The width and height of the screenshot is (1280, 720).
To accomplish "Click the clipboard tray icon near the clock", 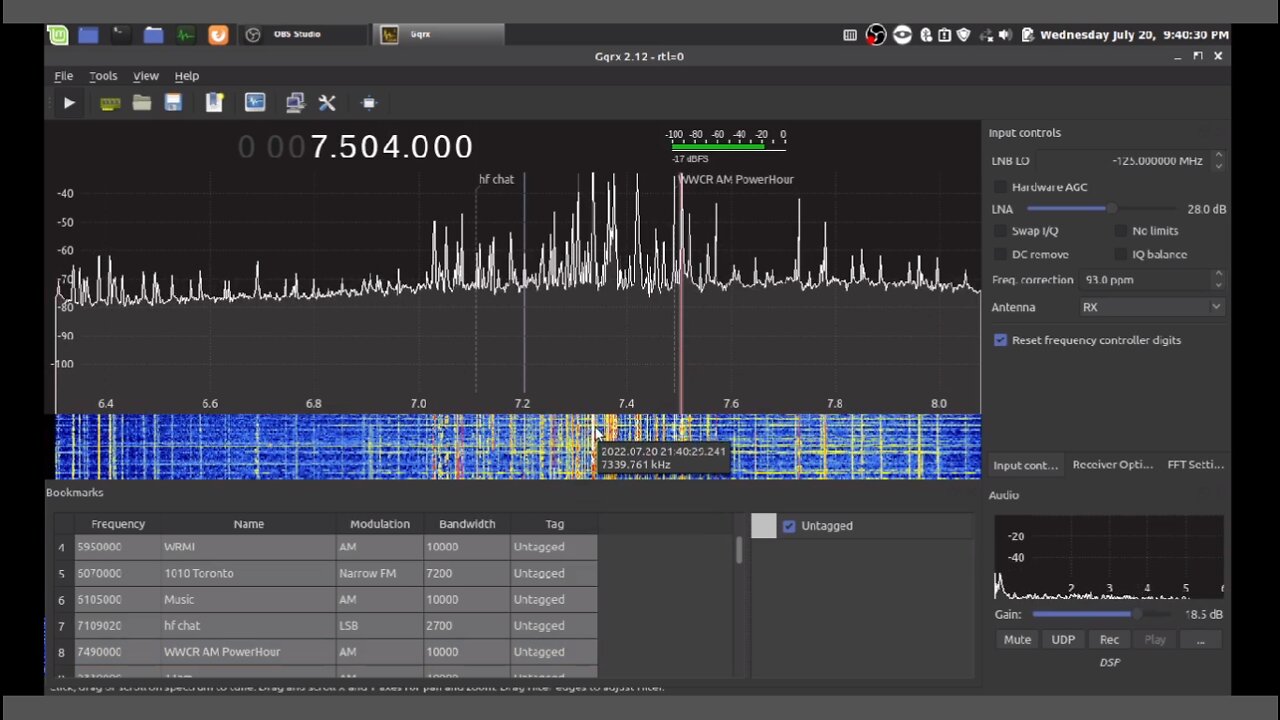I will pyautogui.click(x=1027, y=35).
